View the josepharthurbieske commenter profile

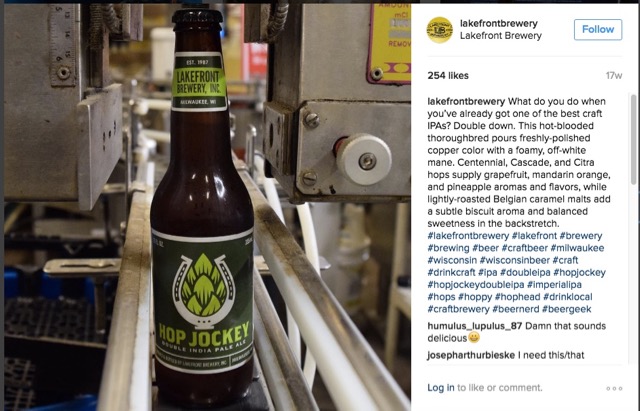[x=471, y=355]
